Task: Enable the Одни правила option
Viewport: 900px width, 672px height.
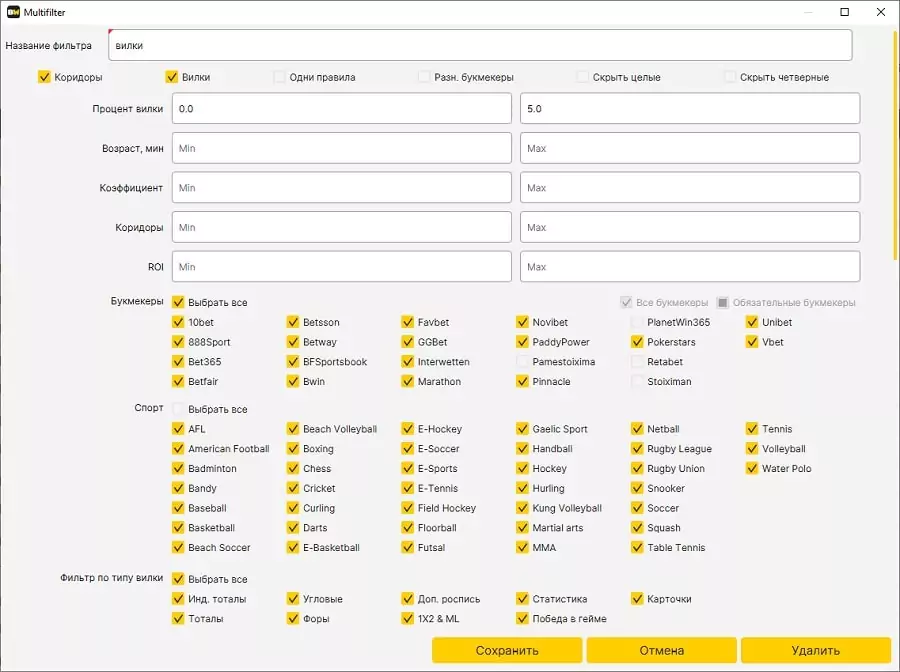Action: [x=280, y=77]
